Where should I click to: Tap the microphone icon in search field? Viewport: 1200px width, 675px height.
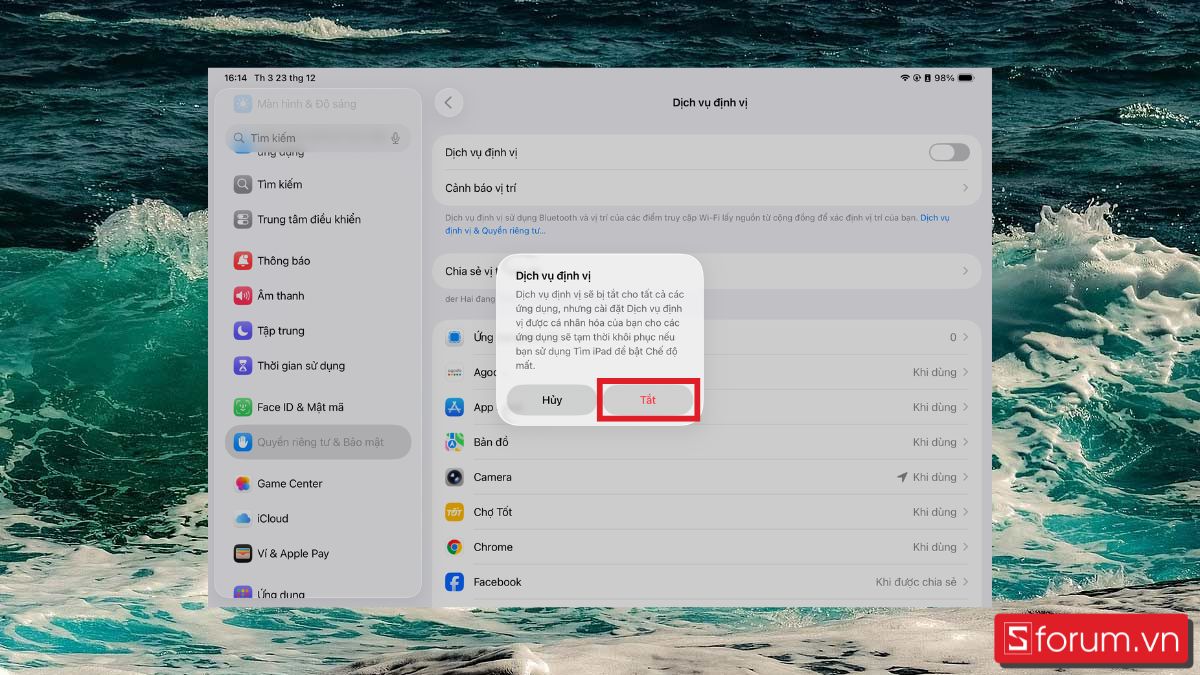coord(395,138)
